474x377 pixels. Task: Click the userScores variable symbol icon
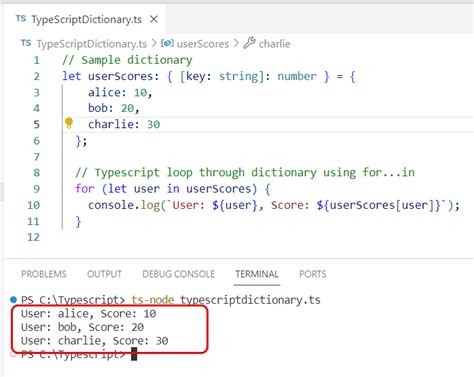point(167,43)
